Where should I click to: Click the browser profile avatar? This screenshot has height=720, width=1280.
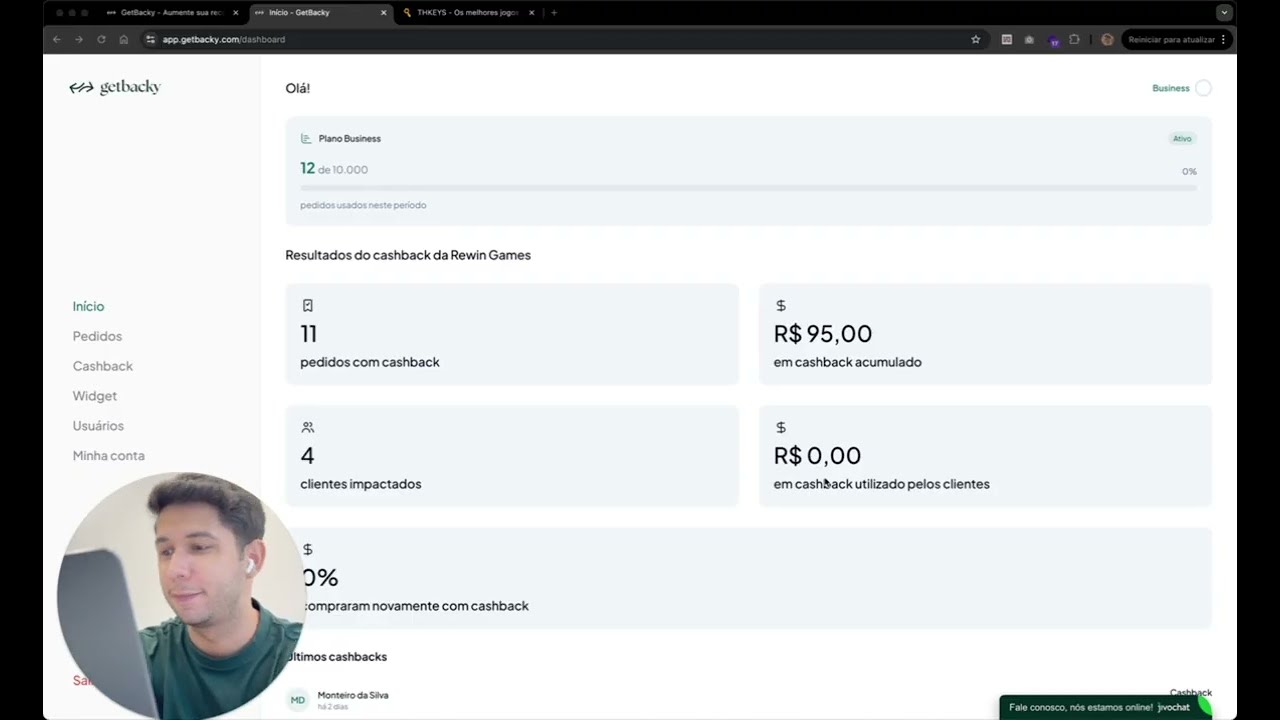[1107, 39]
